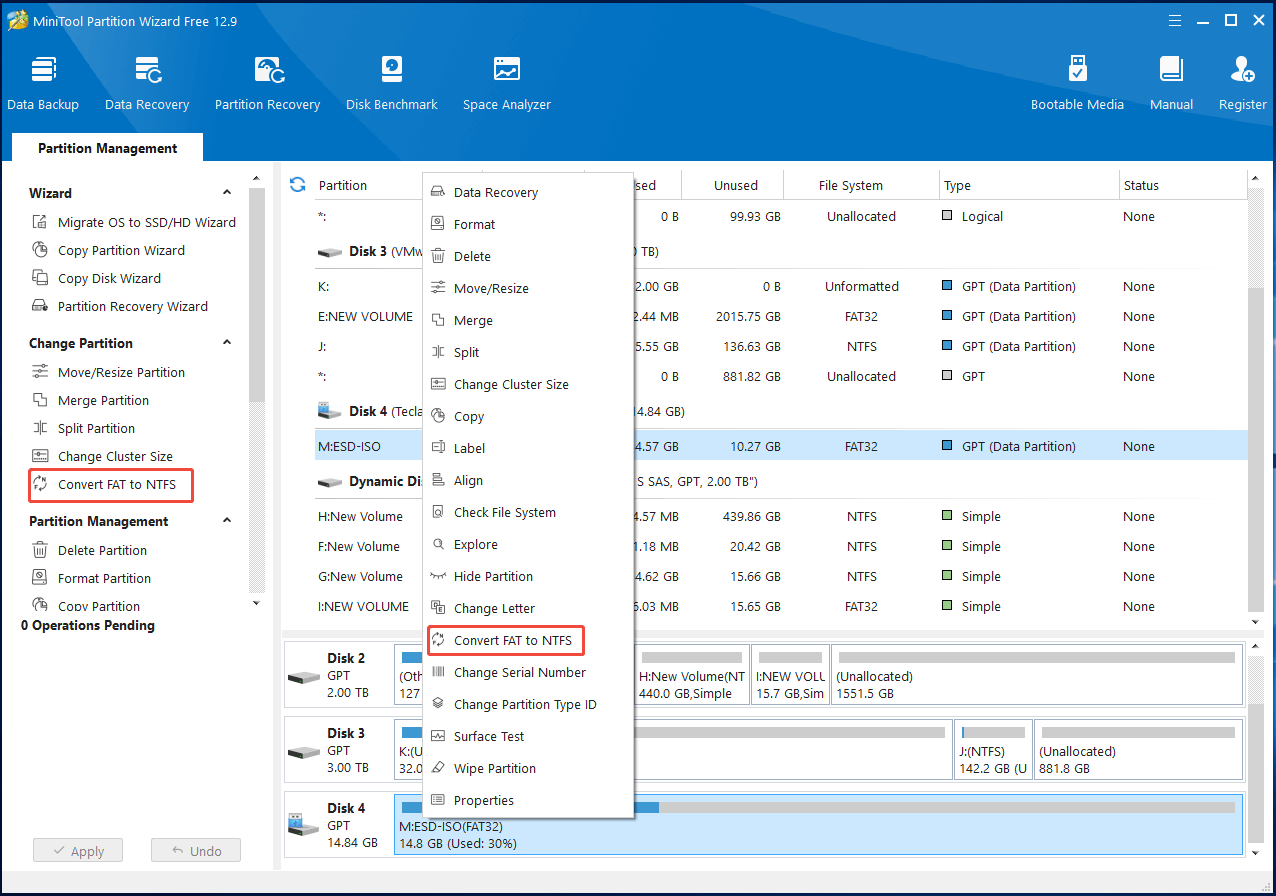
Task: Choose Data Recovery from the context menu
Action: pos(528,193)
